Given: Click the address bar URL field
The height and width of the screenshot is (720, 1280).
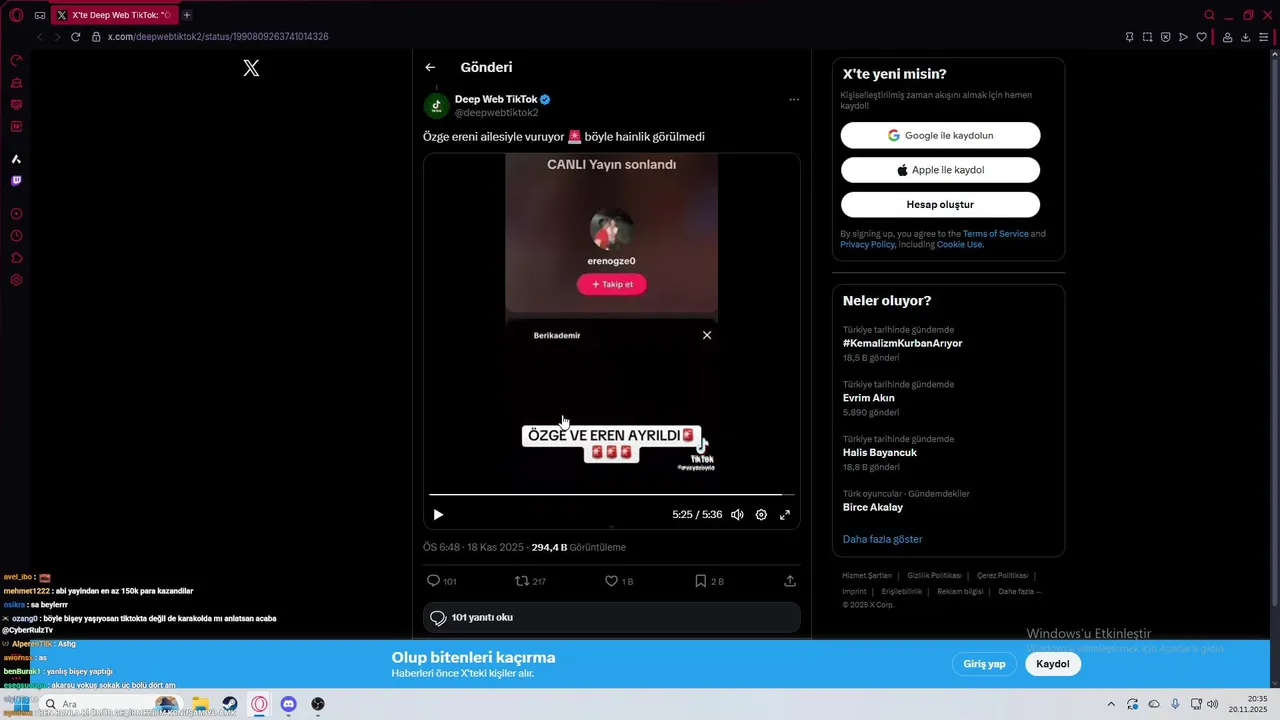Looking at the screenshot, I should pos(218,37).
